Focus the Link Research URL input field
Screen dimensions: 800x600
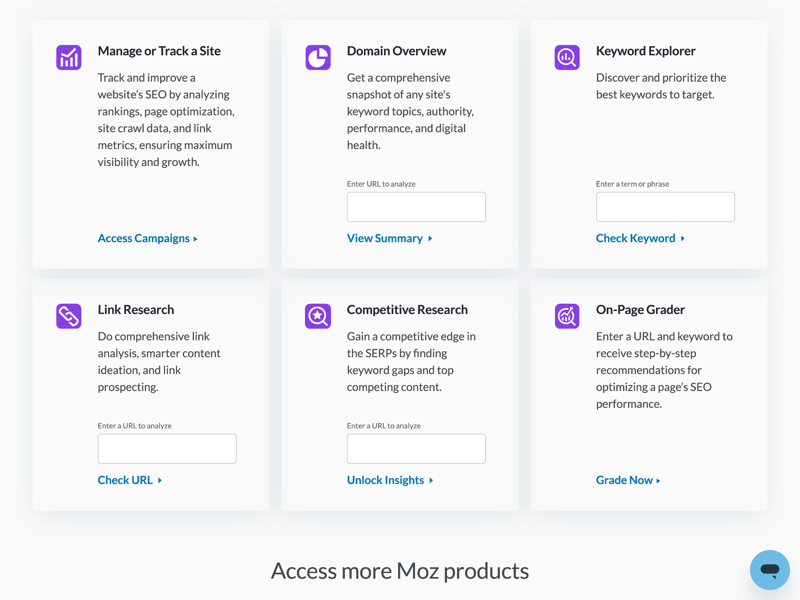coord(167,449)
